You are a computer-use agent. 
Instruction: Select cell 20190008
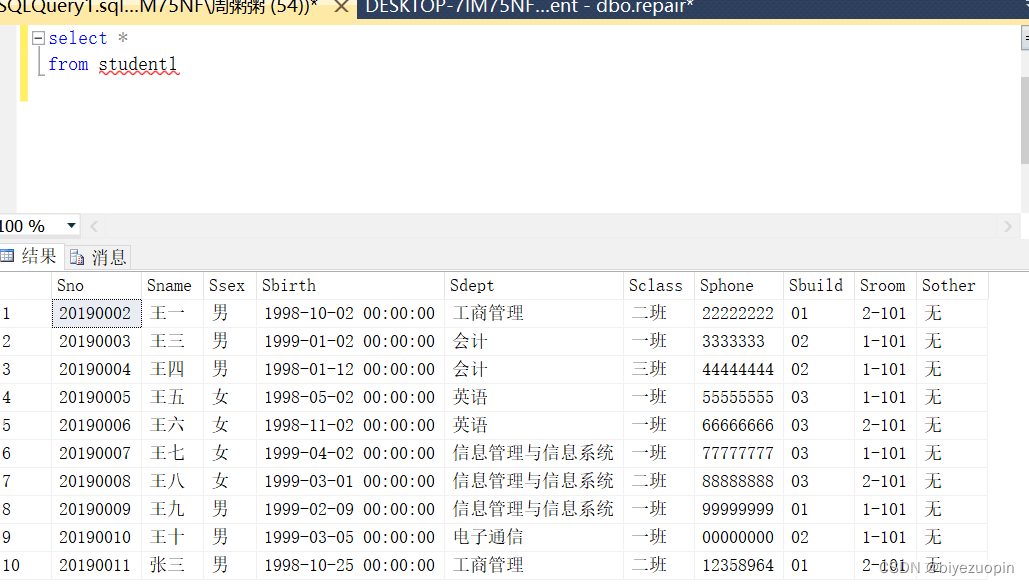tap(96, 481)
